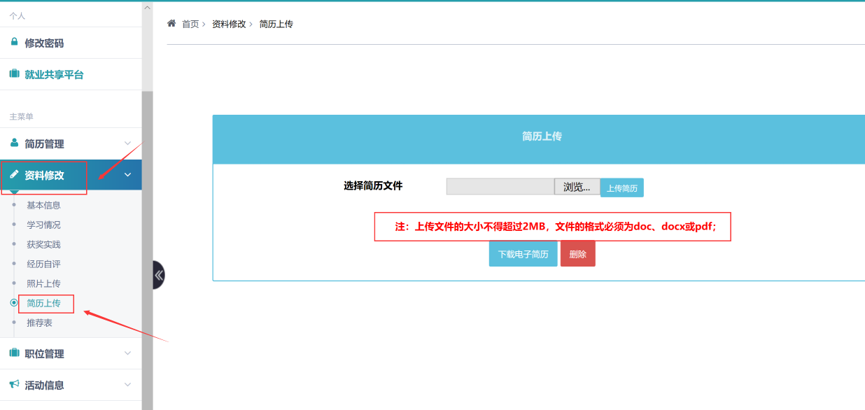Open 照片上传 submenu item
This screenshot has height=410, width=865.
[x=43, y=284]
